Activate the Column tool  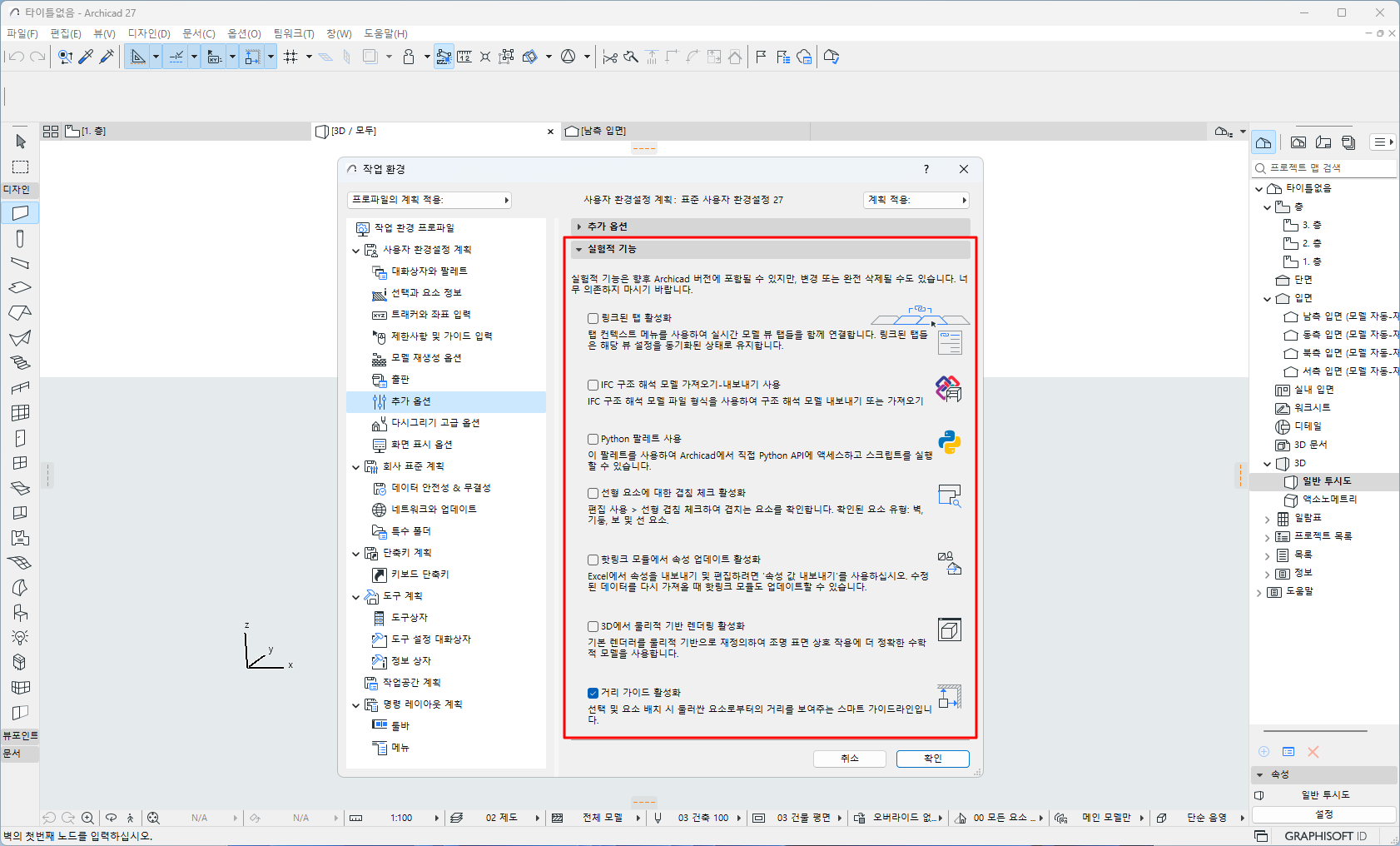click(x=21, y=239)
